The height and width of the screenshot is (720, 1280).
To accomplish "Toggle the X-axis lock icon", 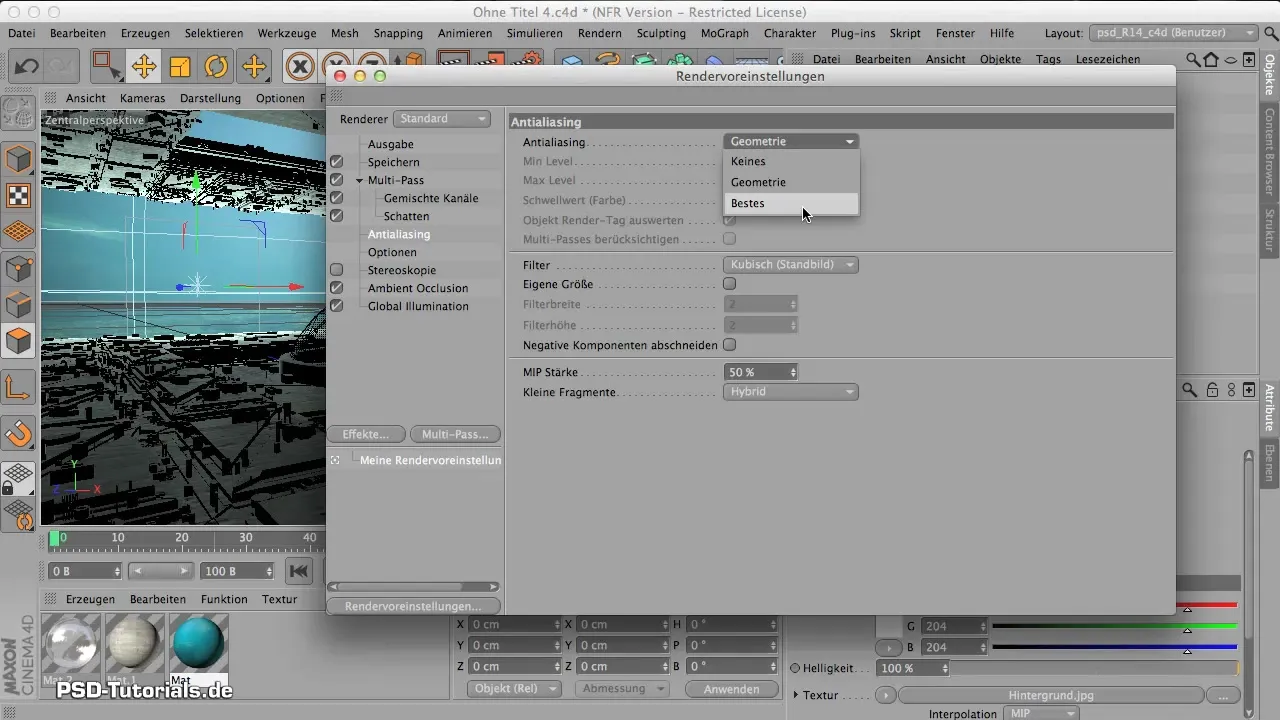I will 300,67.
